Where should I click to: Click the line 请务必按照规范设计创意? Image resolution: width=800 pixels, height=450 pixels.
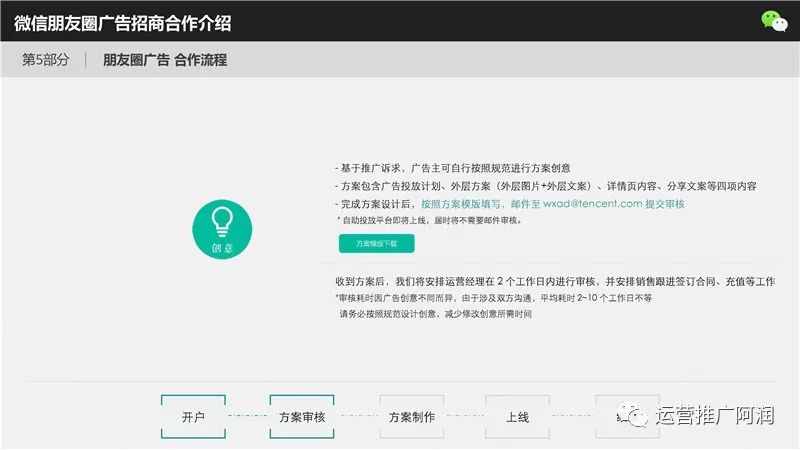click(x=436, y=314)
